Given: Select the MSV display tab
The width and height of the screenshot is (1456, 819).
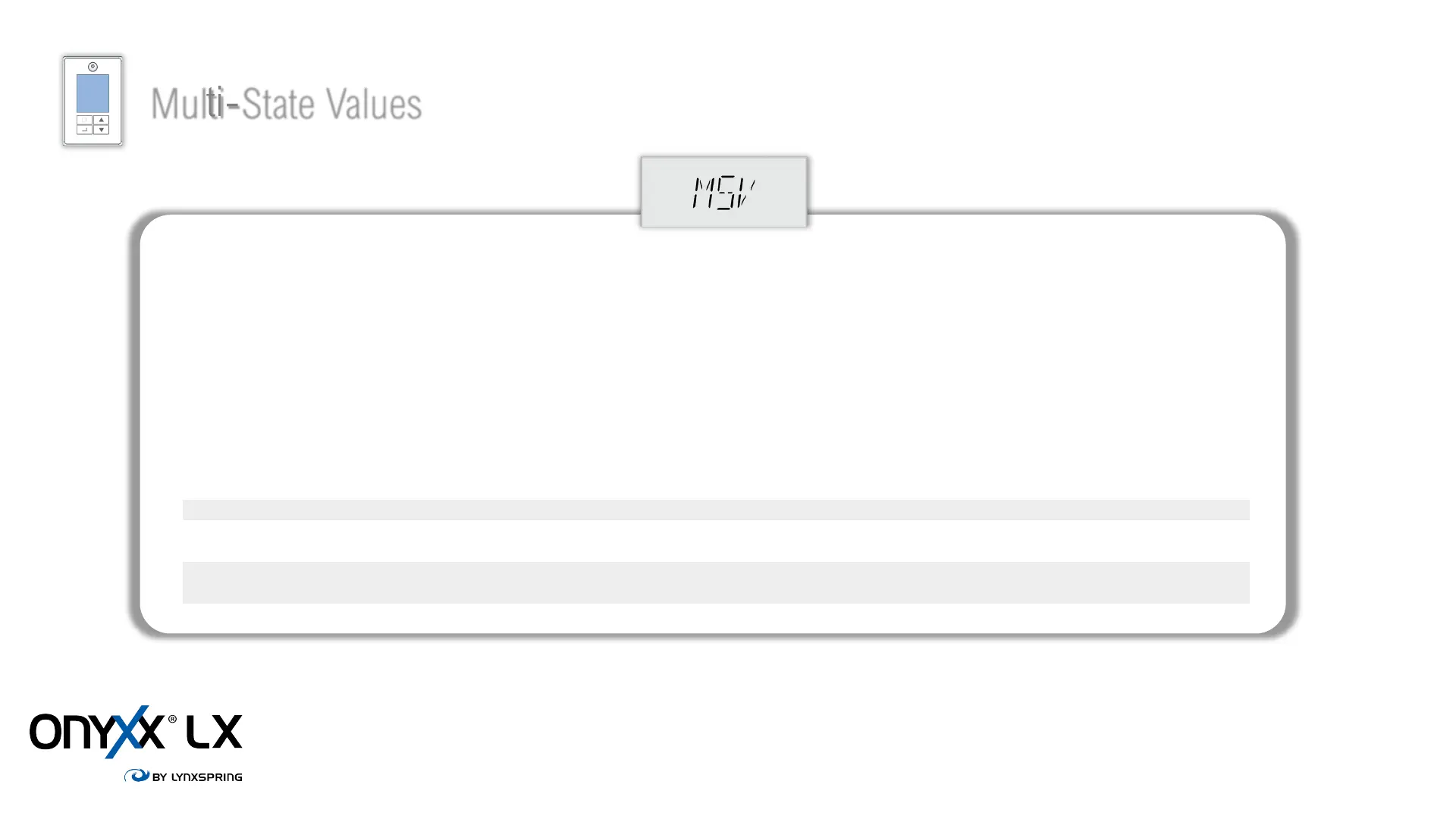Looking at the screenshot, I should point(724,192).
